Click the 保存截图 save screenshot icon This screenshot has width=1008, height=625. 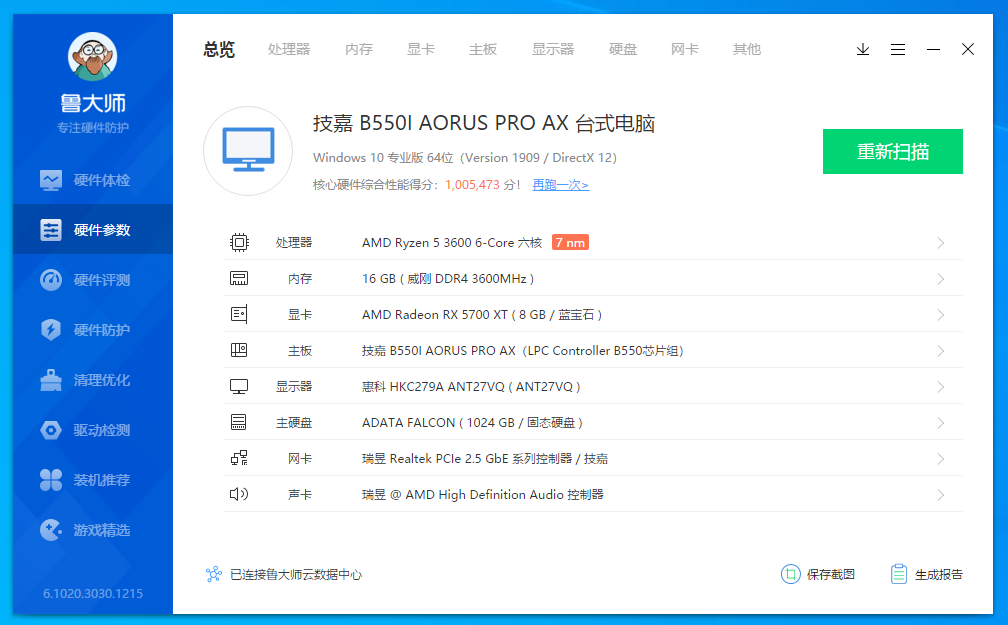791,574
